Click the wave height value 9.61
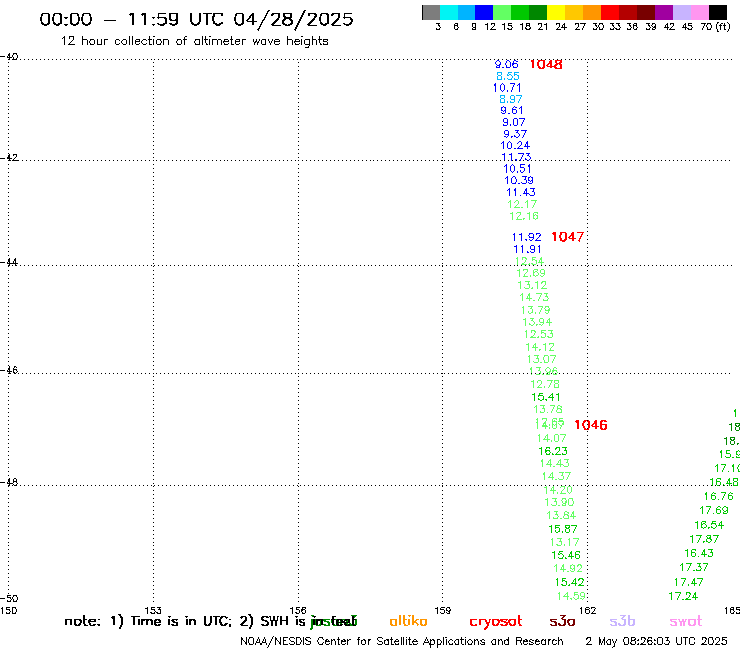Viewport: 740px width, 650px height. tap(512, 110)
